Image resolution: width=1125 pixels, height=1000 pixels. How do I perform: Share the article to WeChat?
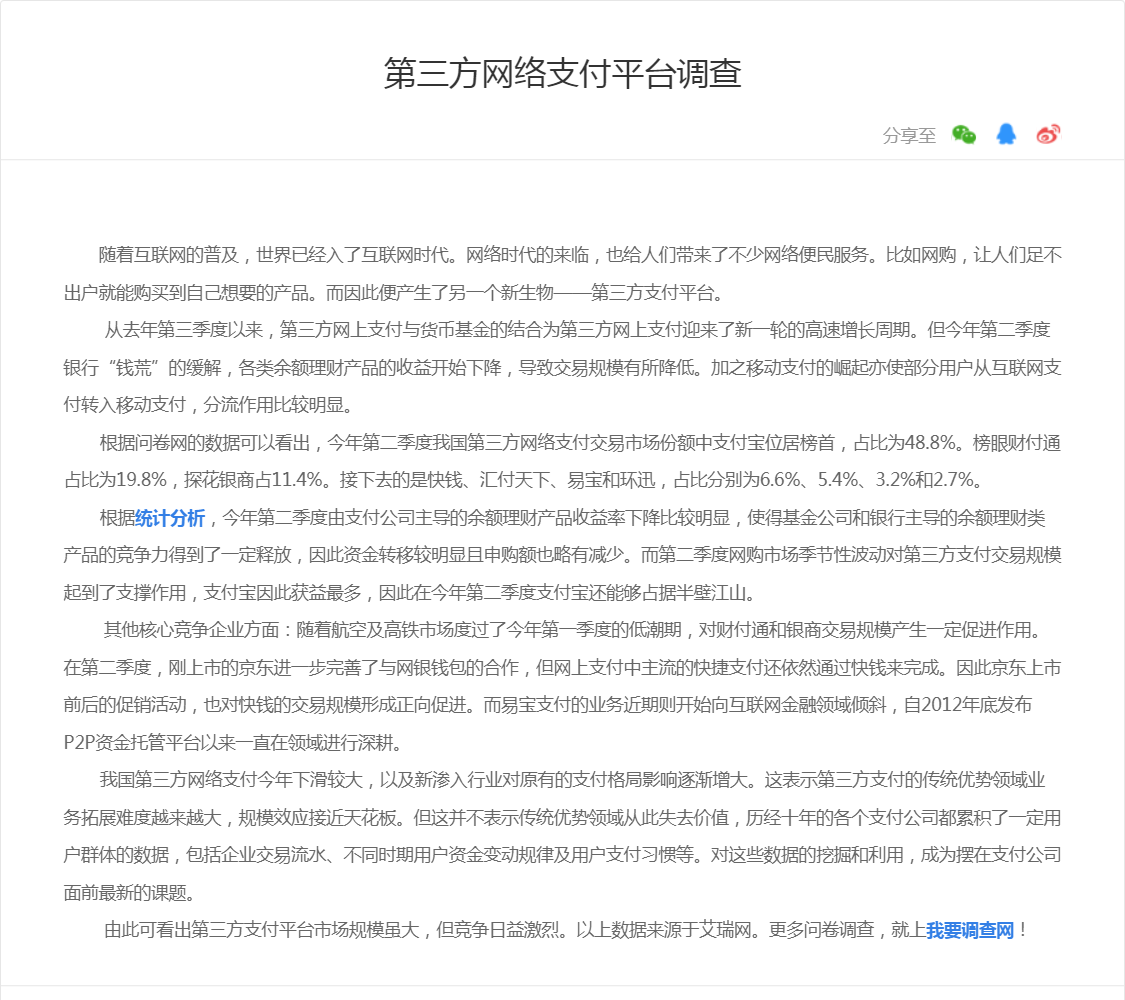click(964, 135)
